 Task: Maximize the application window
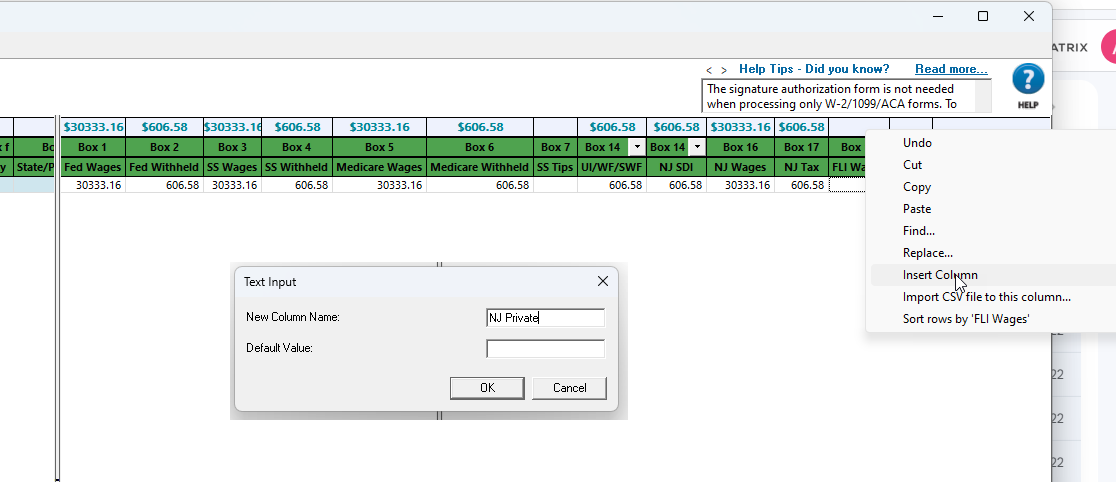[x=982, y=16]
